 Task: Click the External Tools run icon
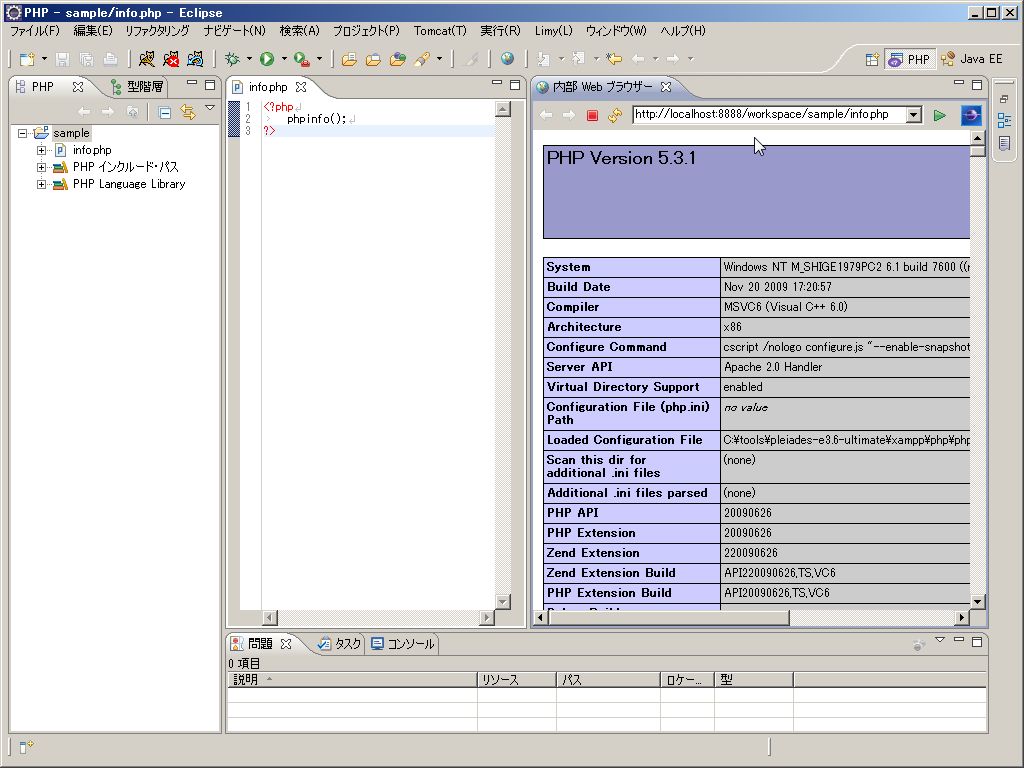(302, 59)
